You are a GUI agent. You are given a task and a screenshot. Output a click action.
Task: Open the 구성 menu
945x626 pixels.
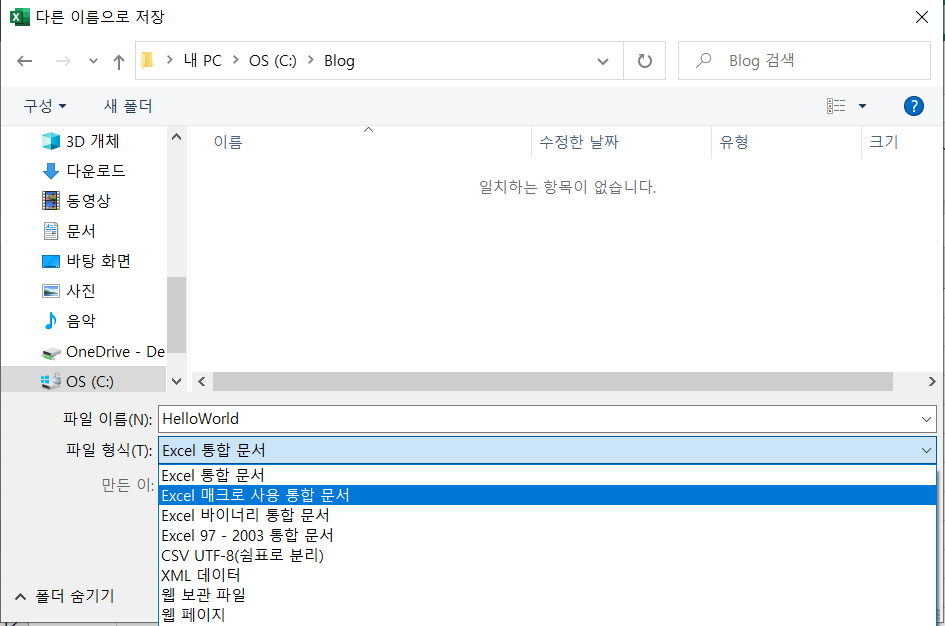[x=45, y=106]
